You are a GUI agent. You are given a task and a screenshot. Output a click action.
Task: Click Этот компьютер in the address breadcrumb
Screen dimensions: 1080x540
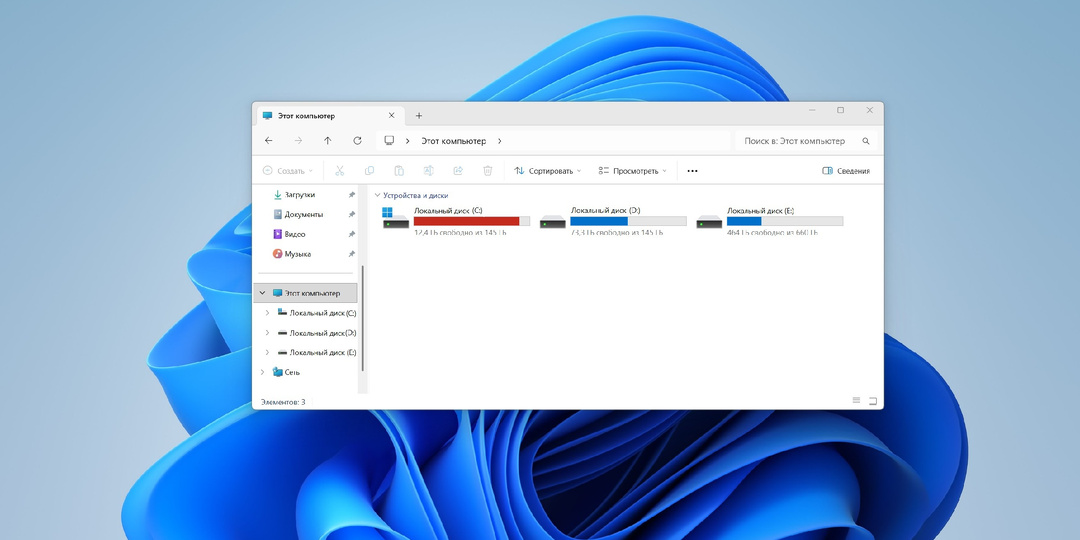tap(453, 141)
